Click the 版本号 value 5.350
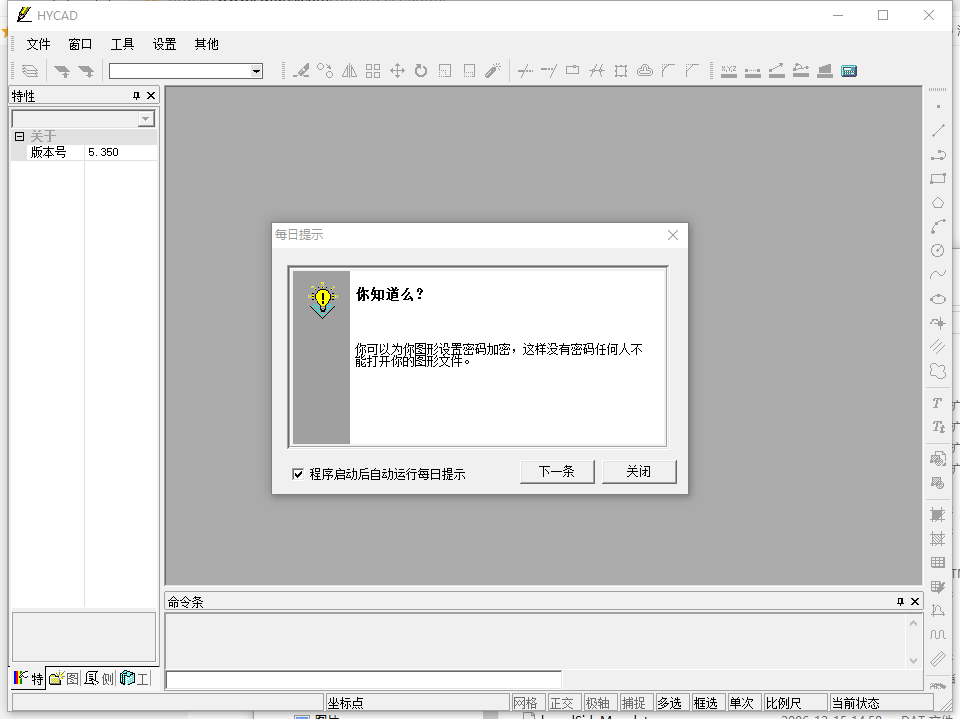The width and height of the screenshot is (960, 719). [x=121, y=152]
